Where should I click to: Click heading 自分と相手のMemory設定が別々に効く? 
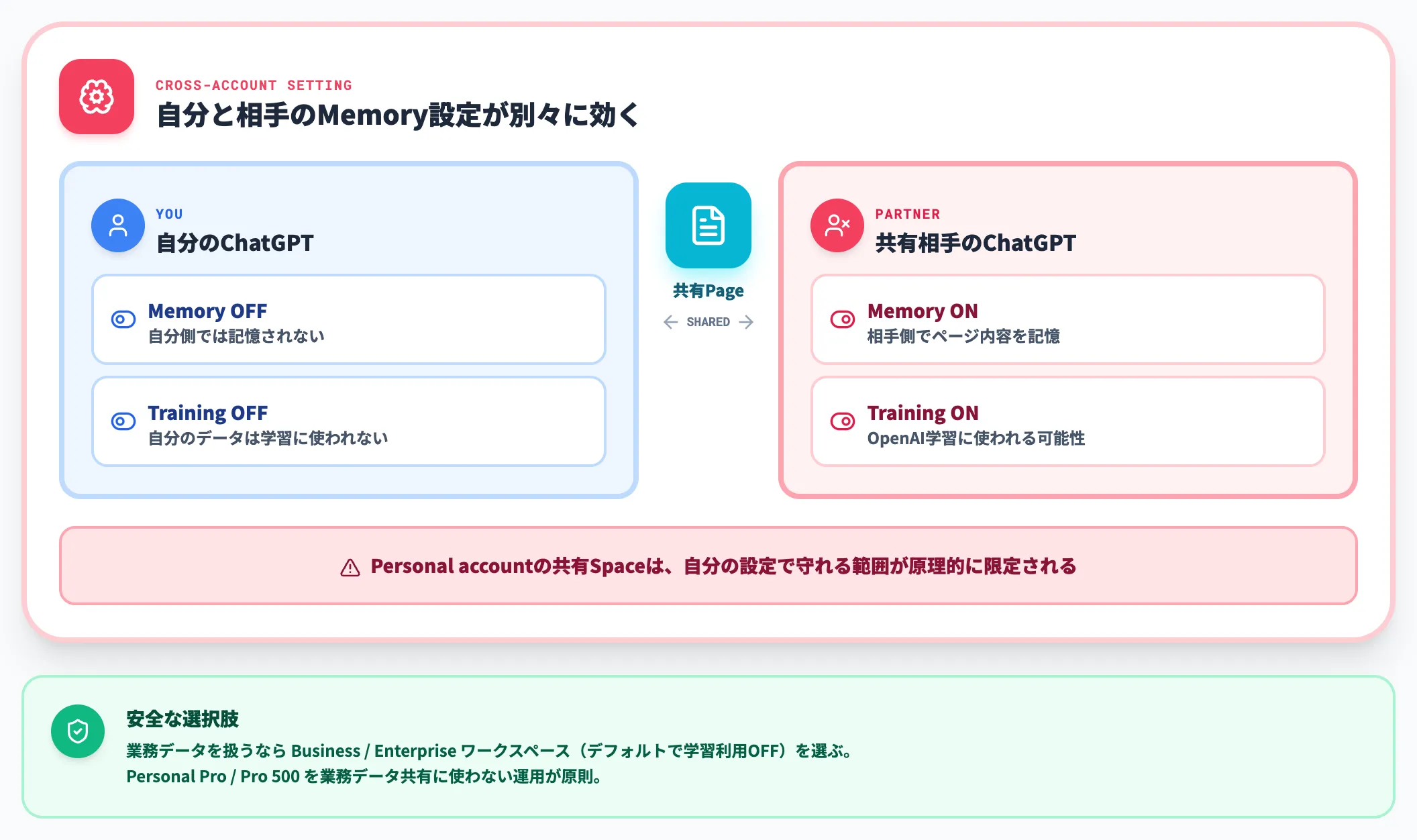398,115
